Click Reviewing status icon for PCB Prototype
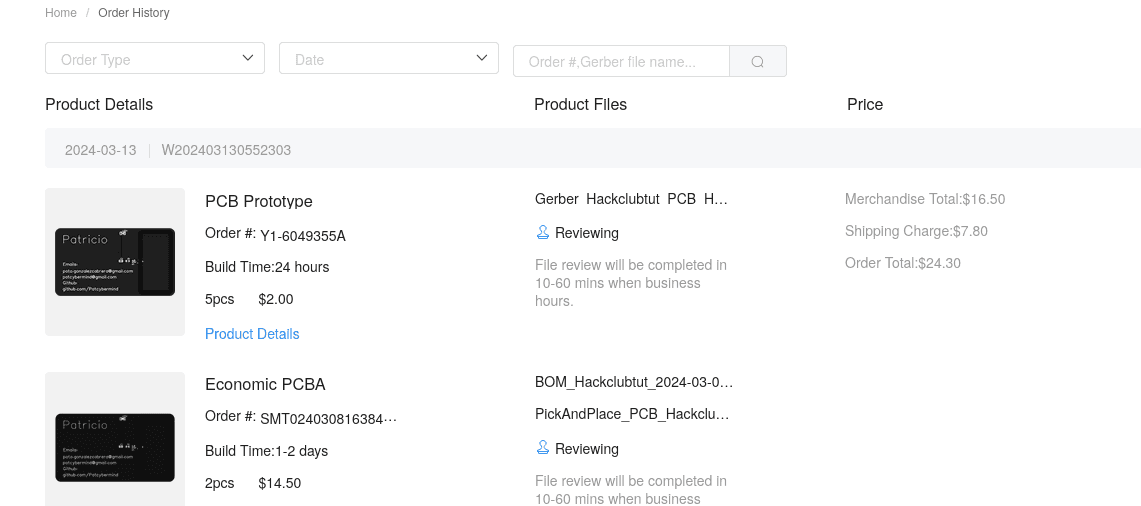The width and height of the screenshot is (1141, 506). tap(543, 233)
